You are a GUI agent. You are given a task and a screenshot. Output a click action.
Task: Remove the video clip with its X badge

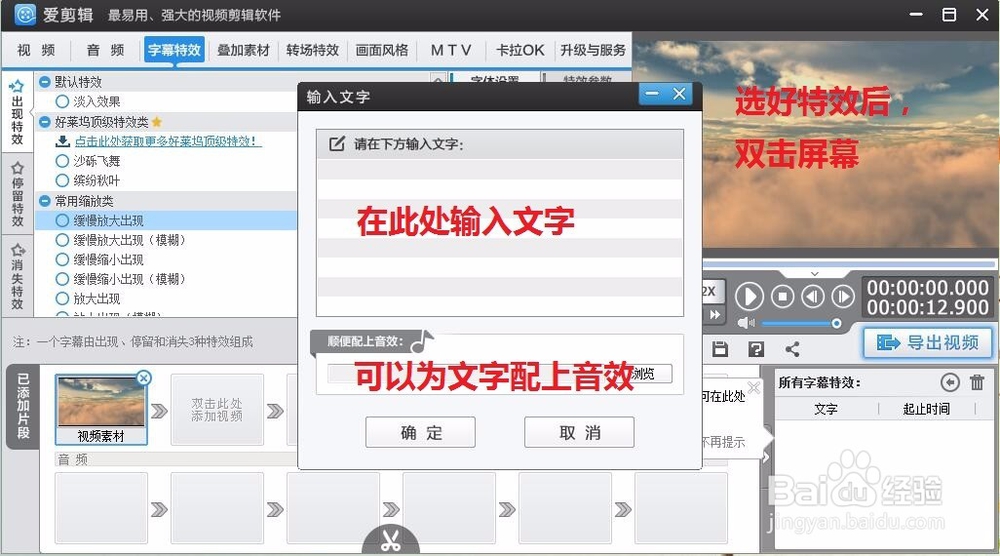tap(144, 378)
